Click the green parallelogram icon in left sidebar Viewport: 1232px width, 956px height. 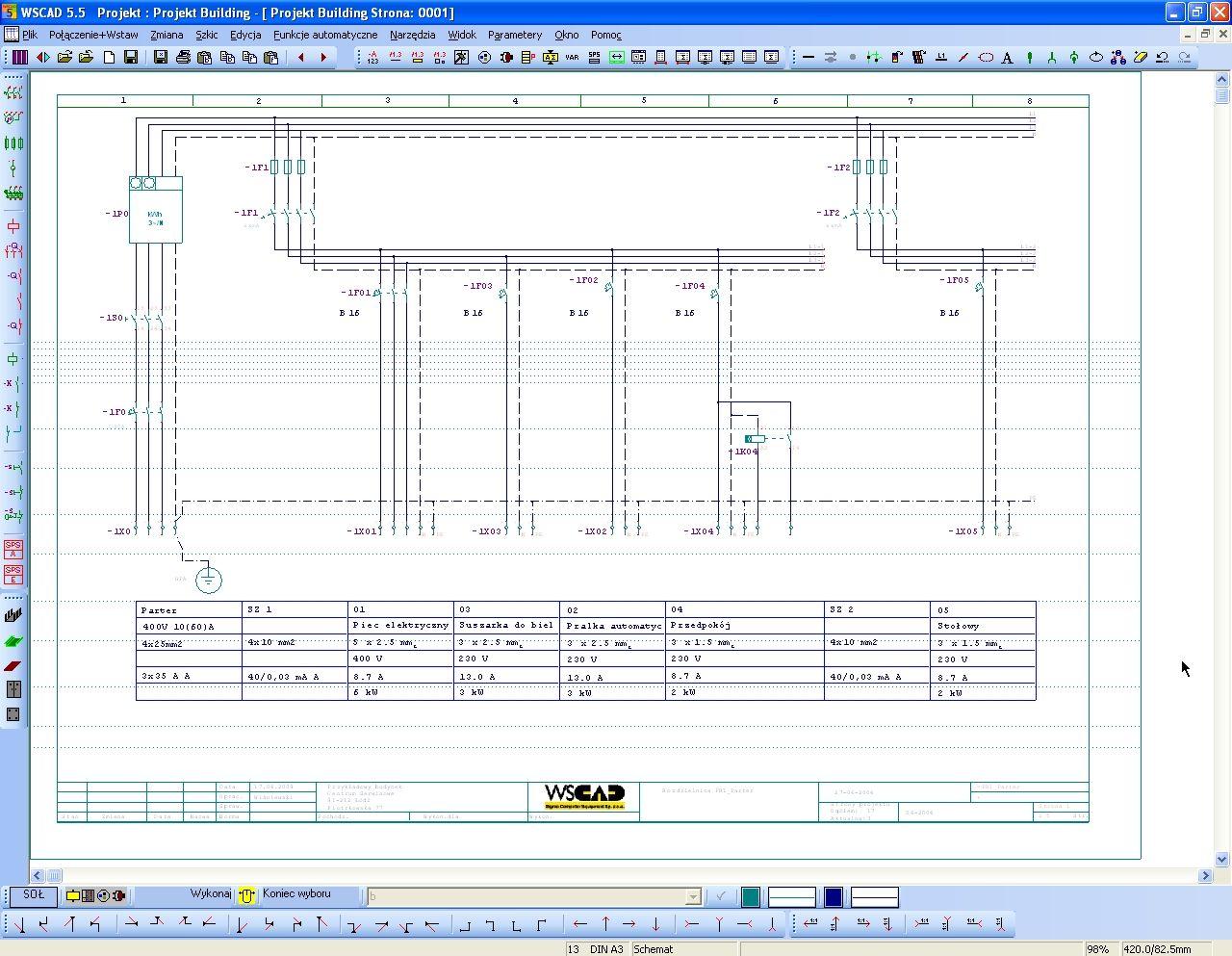coord(13,641)
